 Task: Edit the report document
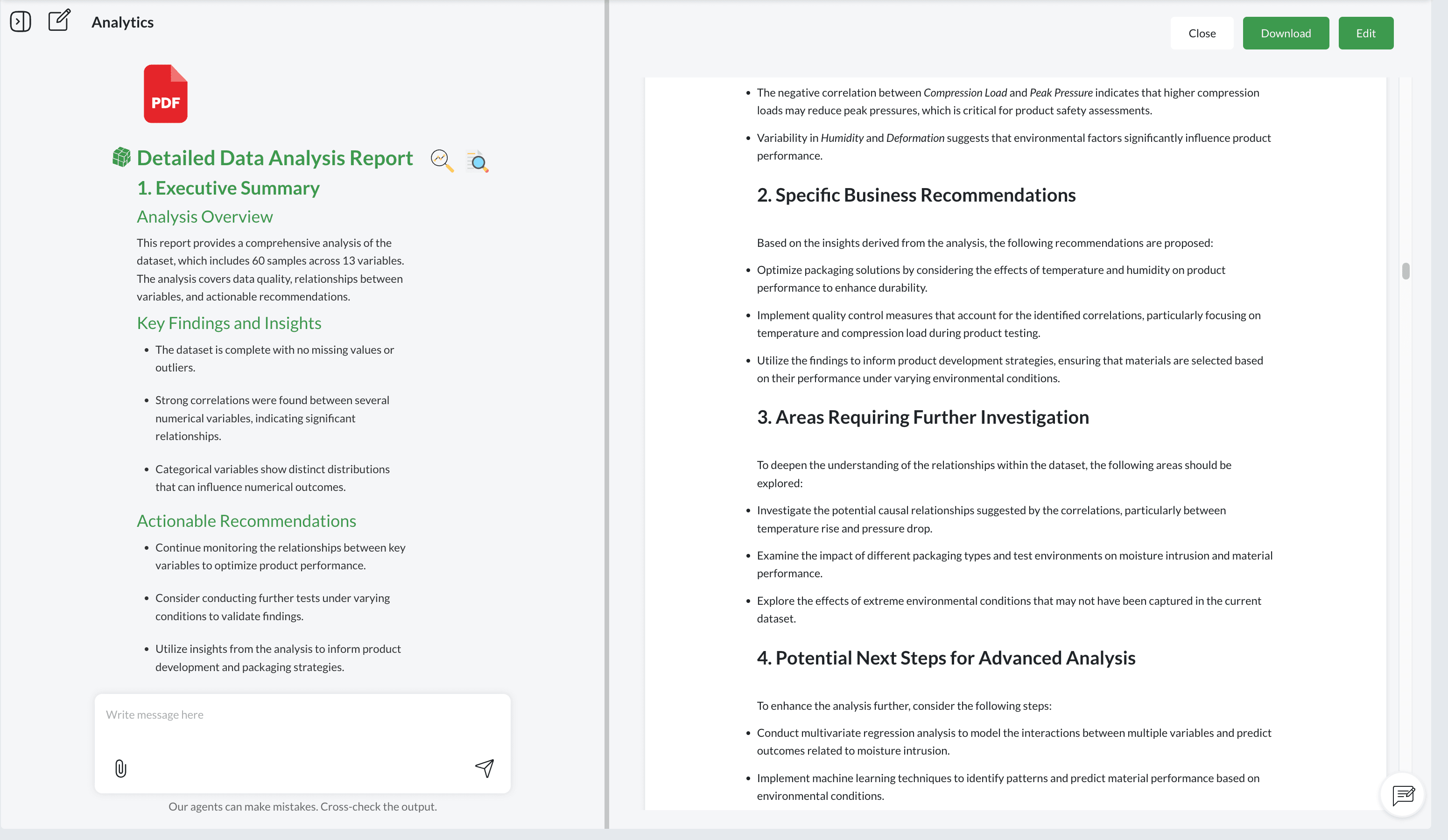tap(1365, 33)
